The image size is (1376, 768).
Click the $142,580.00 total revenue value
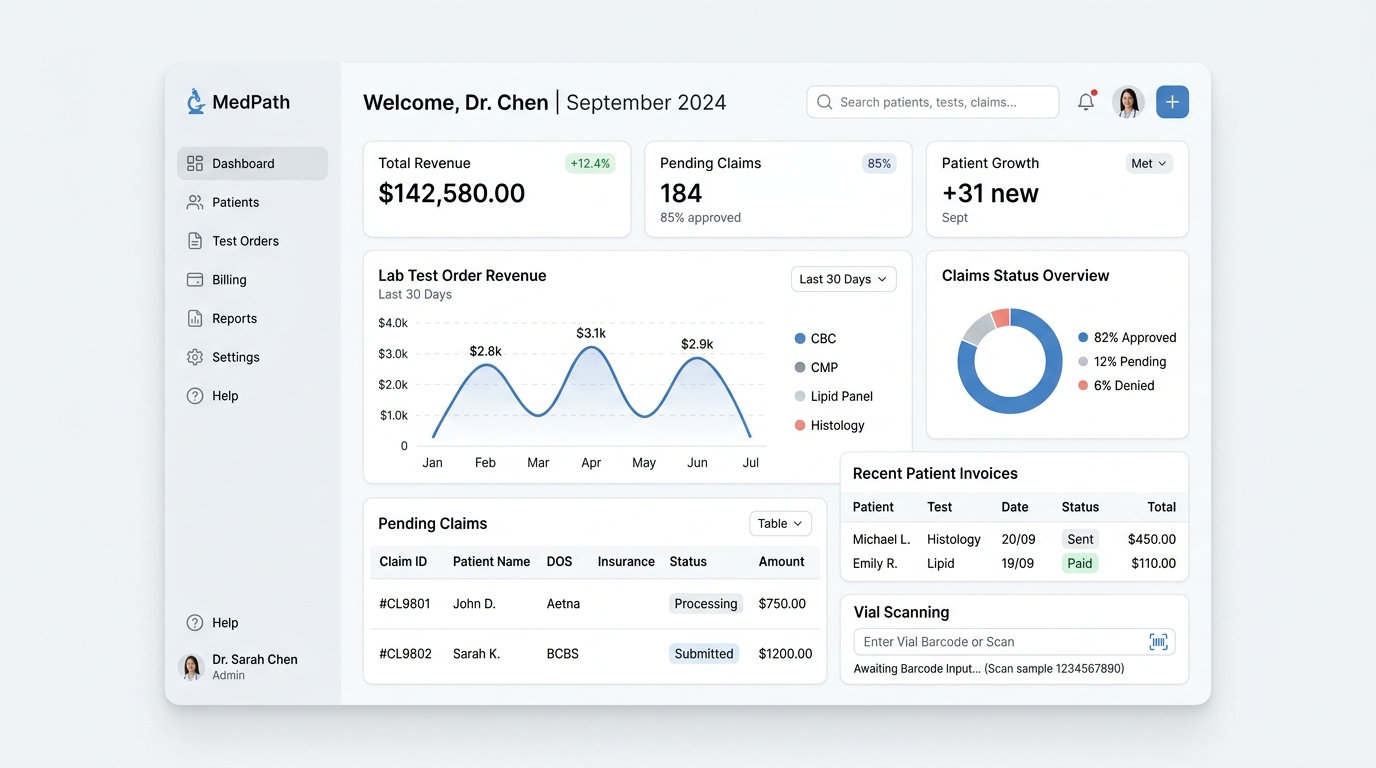[x=452, y=193]
